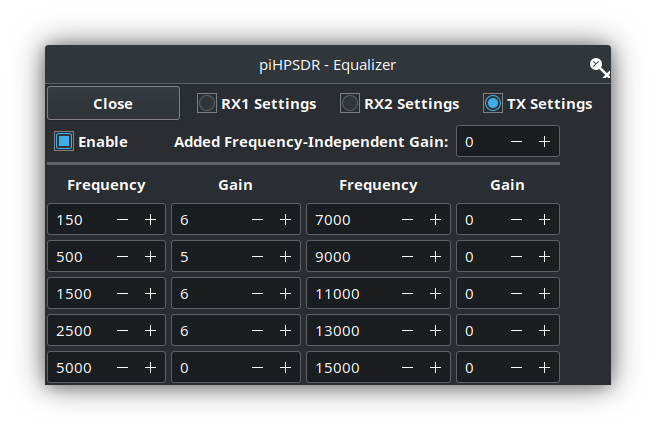The image size is (656, 430).
Task: Decrease the 15000 frequency value
Action: click(x=407, y=367)
